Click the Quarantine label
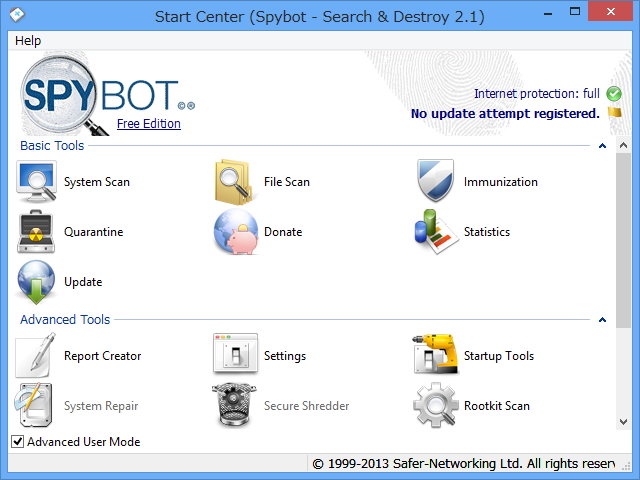 pyautogui.click(x=93, y=232)
